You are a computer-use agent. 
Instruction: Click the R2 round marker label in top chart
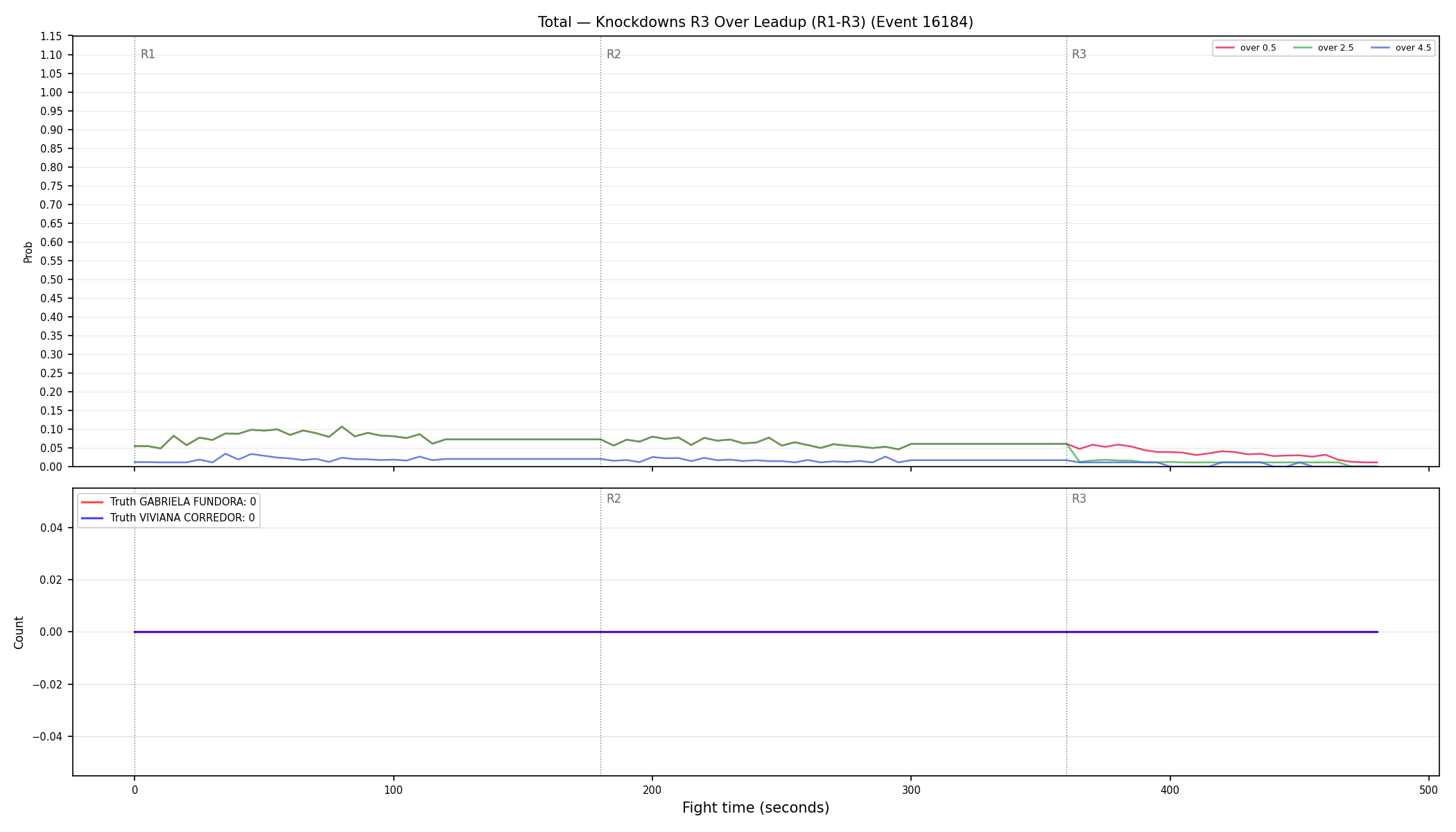[614, 54]
